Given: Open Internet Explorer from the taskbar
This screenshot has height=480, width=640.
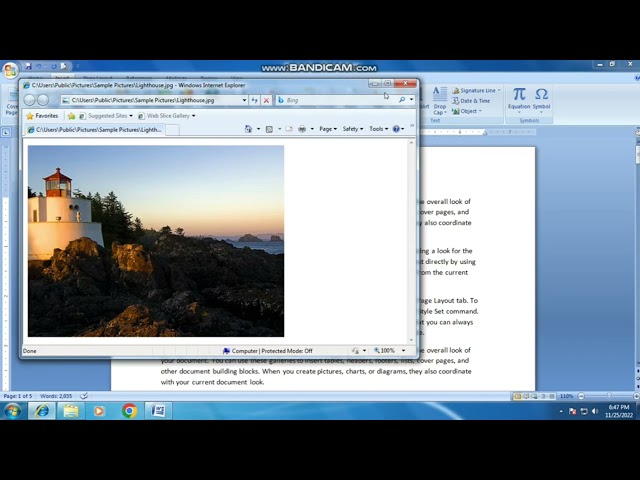Looking at the screenshot, I should [42, 411].
